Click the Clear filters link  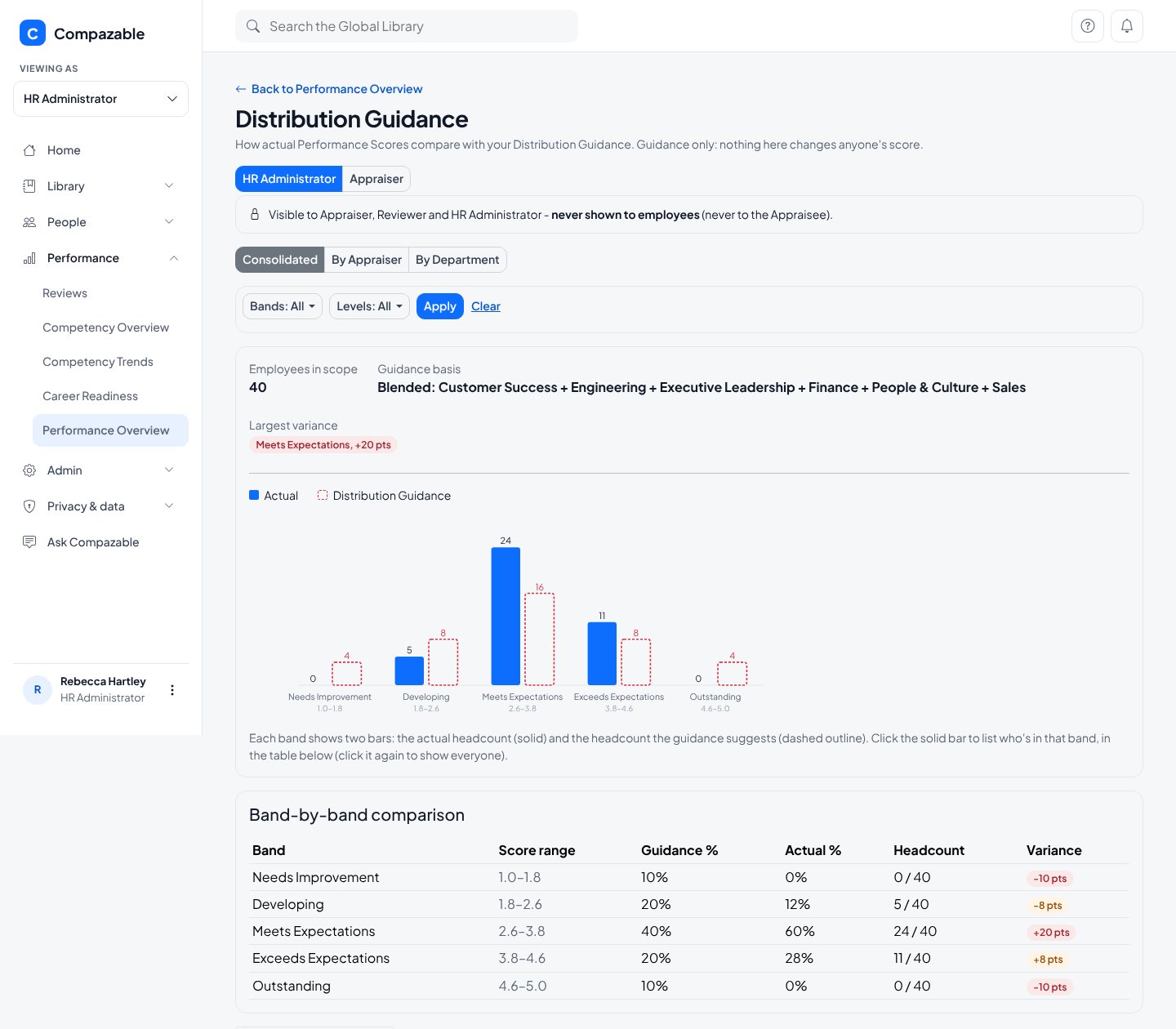point(486,306)
